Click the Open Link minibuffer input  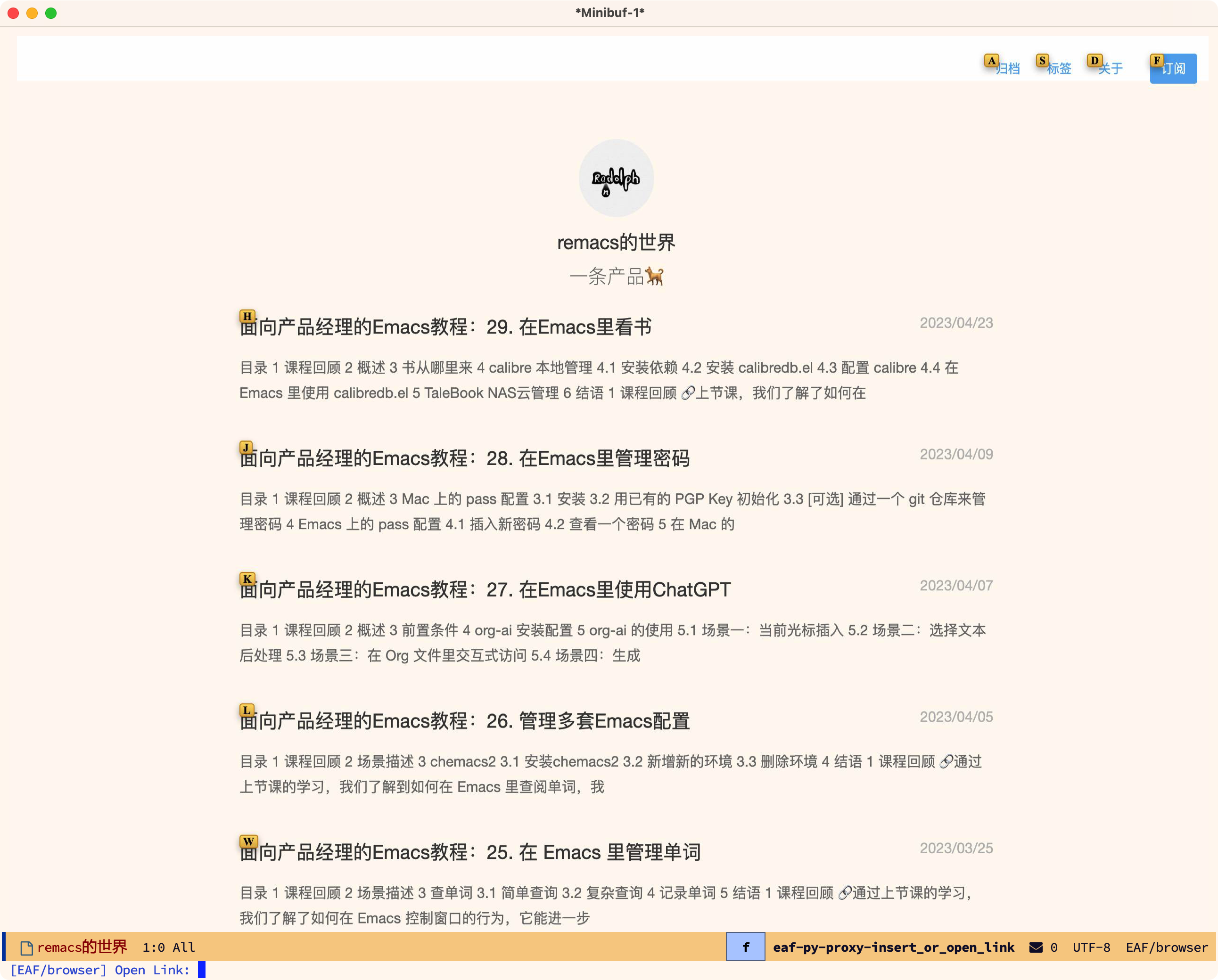pos(202,970)
